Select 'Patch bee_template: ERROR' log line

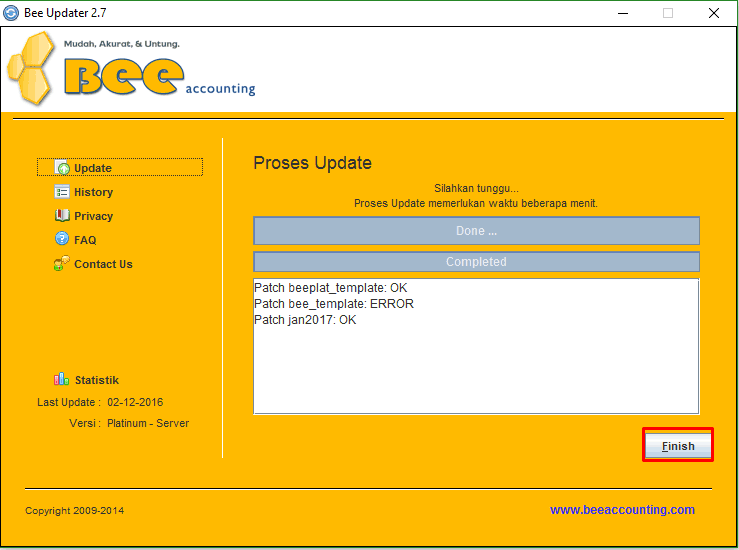coord(334,304)
